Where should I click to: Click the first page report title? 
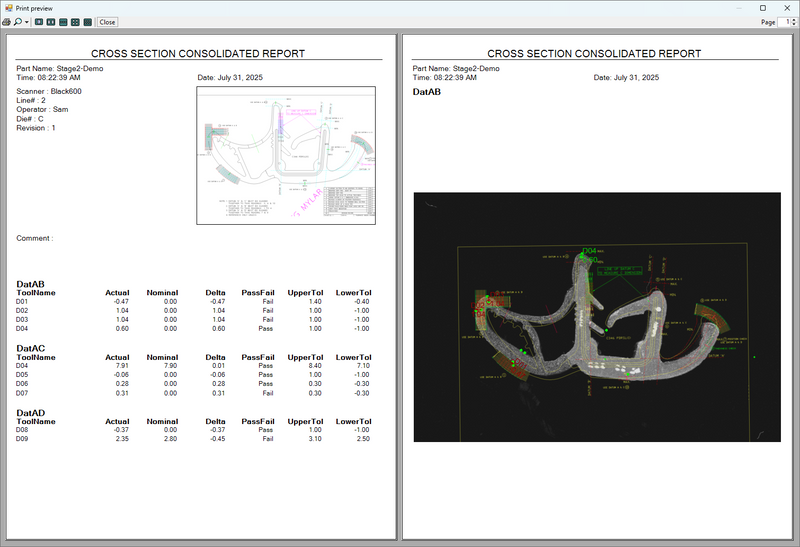tap(198, 54)
